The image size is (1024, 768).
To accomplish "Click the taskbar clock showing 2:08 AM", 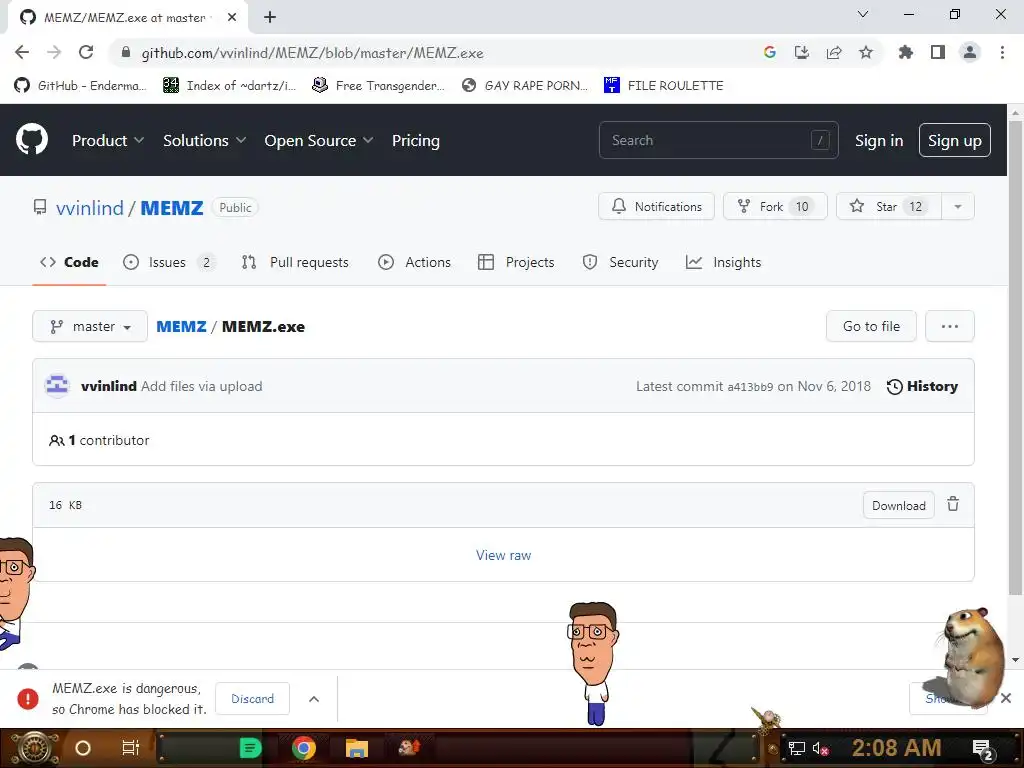I will [x=896, y=748].
